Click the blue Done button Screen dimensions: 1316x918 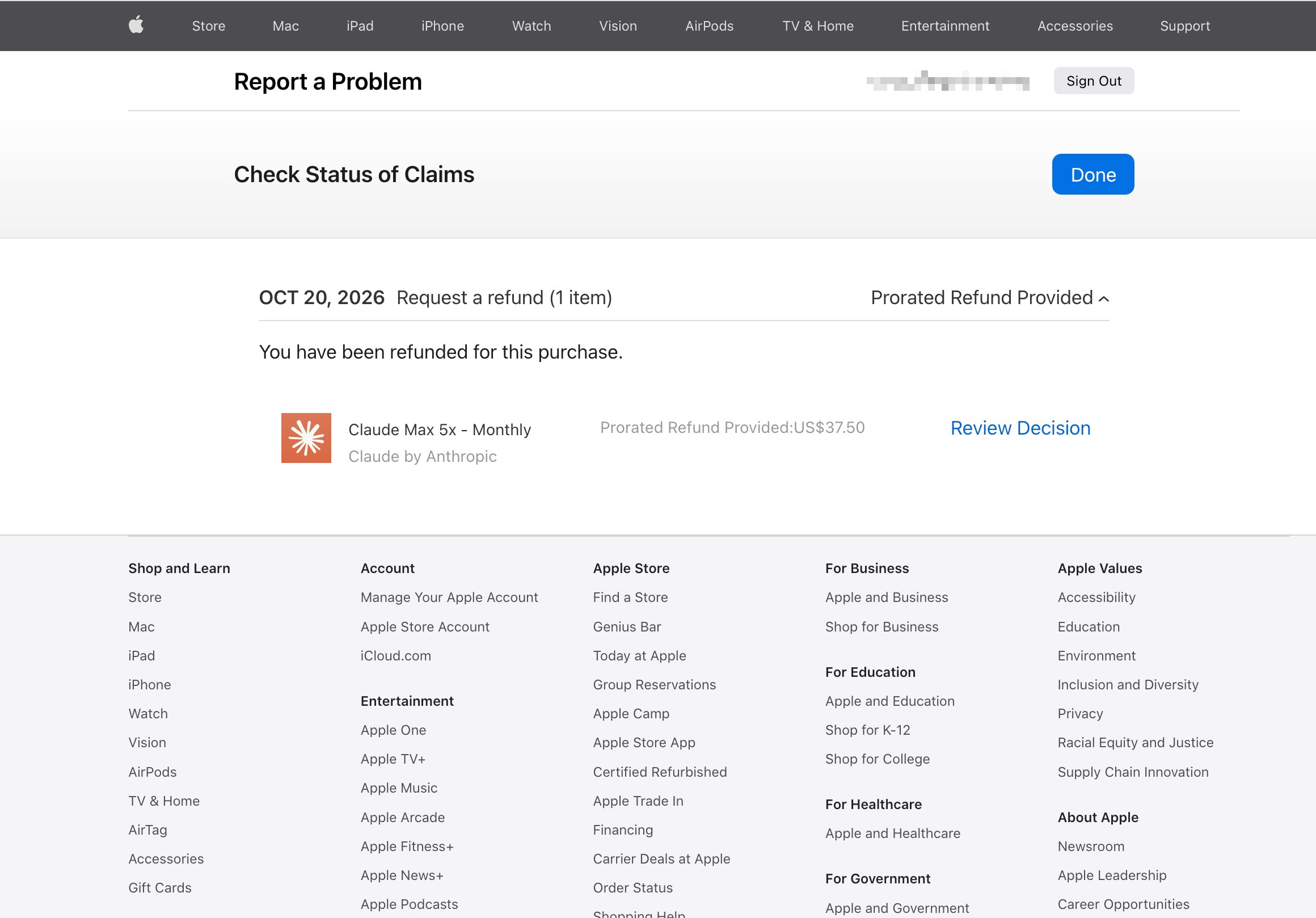click(x=1093, y=174)
